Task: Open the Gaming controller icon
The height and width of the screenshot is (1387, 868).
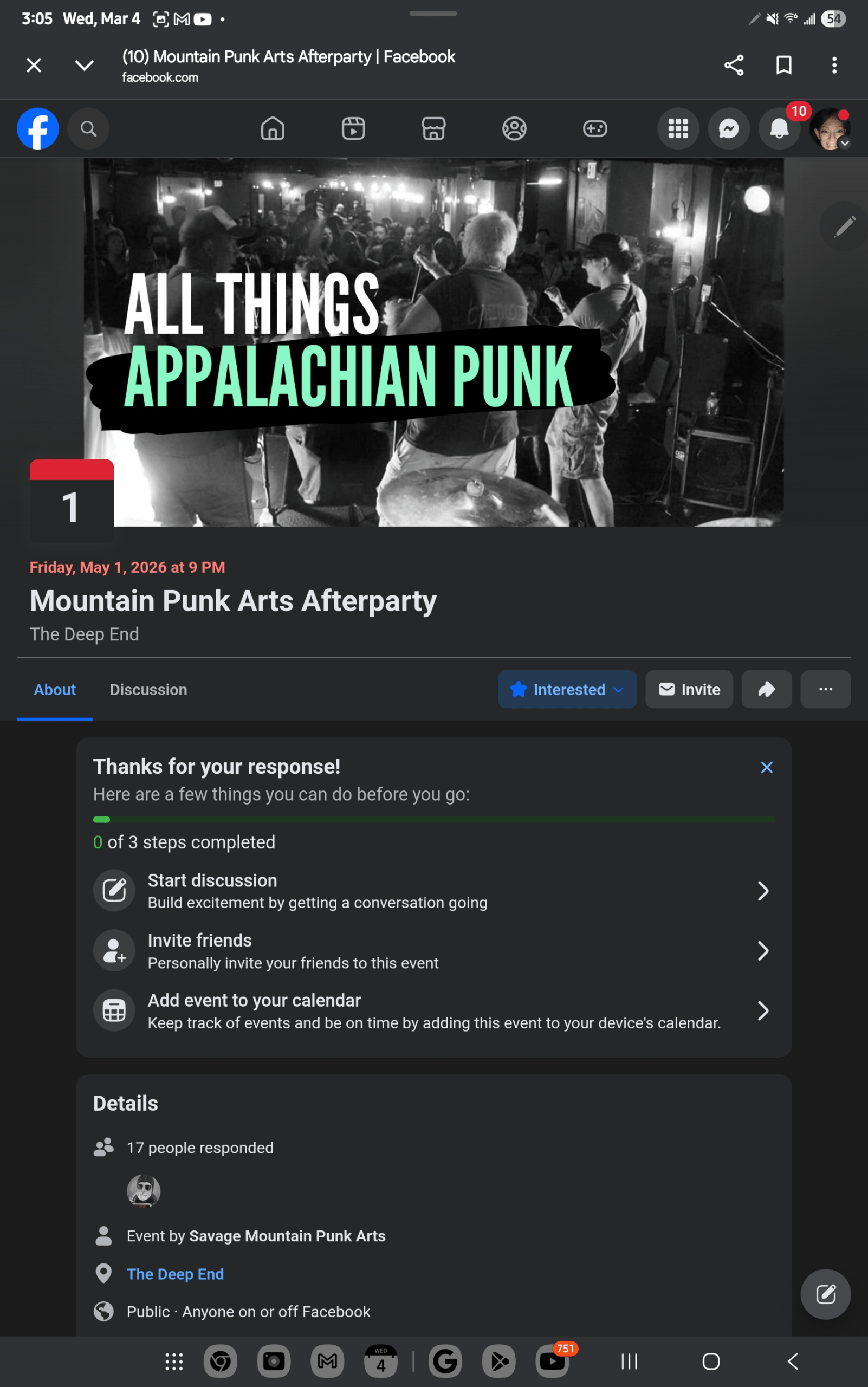Action: (x=595, y=128)
